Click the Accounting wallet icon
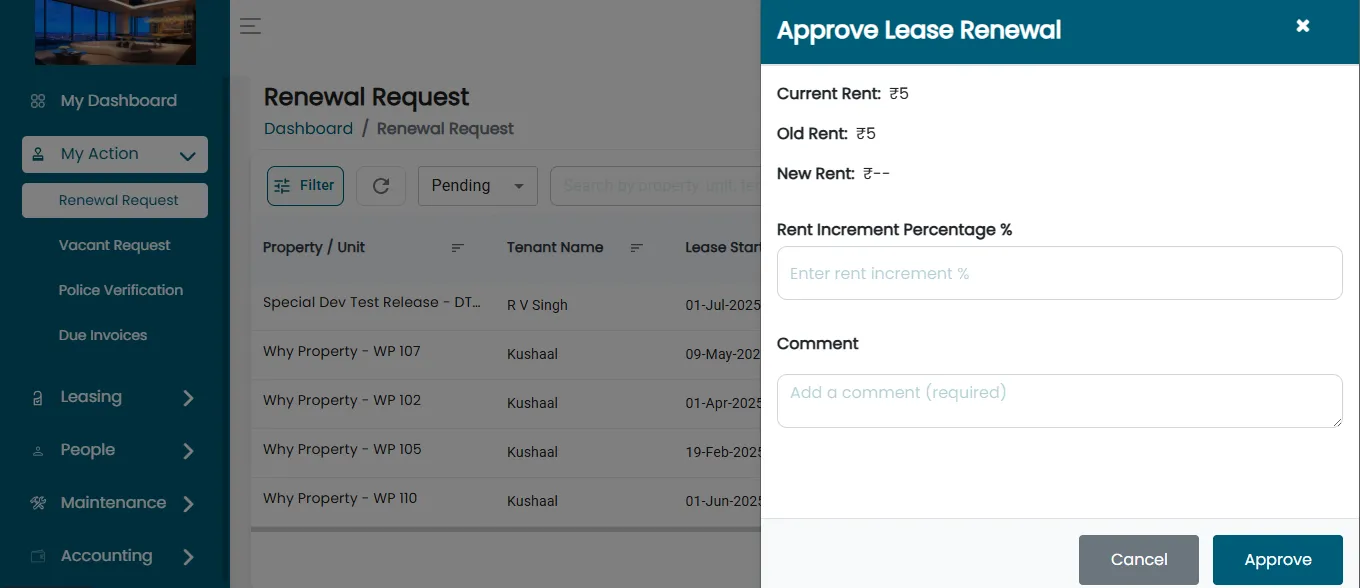1360x588 pixels. click(x=38, y=556)
